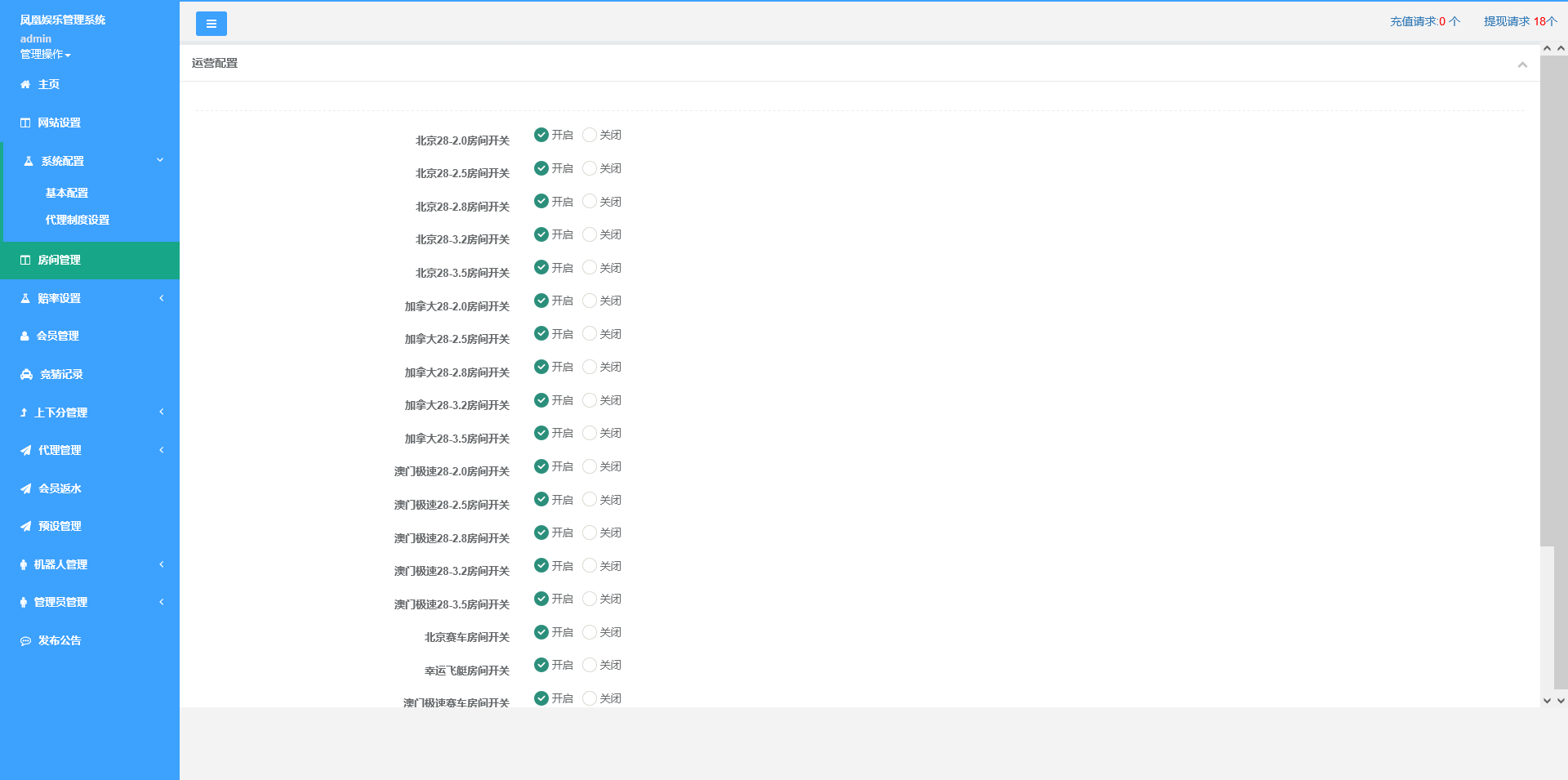Viewport: 1568px width, 780px height.
Task: Click the user icon beside 会员管理
Action: (24, 336)
